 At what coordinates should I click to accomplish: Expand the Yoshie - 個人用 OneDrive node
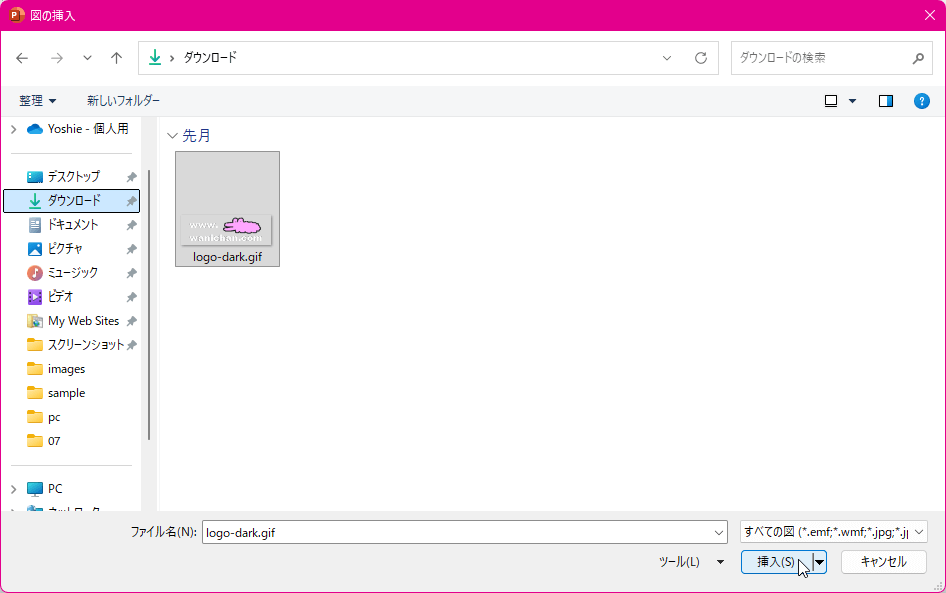coord(13,128)
